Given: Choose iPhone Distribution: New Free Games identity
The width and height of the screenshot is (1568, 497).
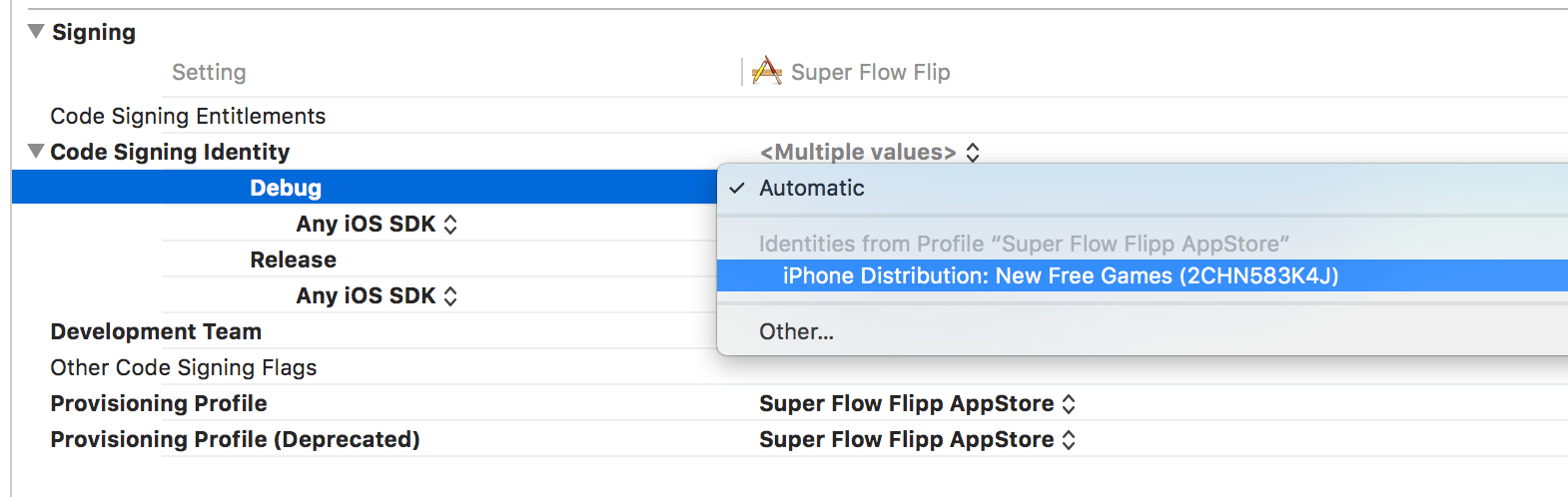Looking at the screenshot, I should pos(1060,276).
